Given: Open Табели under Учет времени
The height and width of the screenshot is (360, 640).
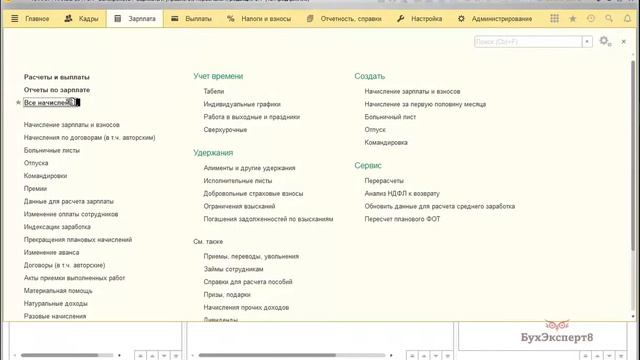Looking at the screenshot, I should [x=213, y=91].
